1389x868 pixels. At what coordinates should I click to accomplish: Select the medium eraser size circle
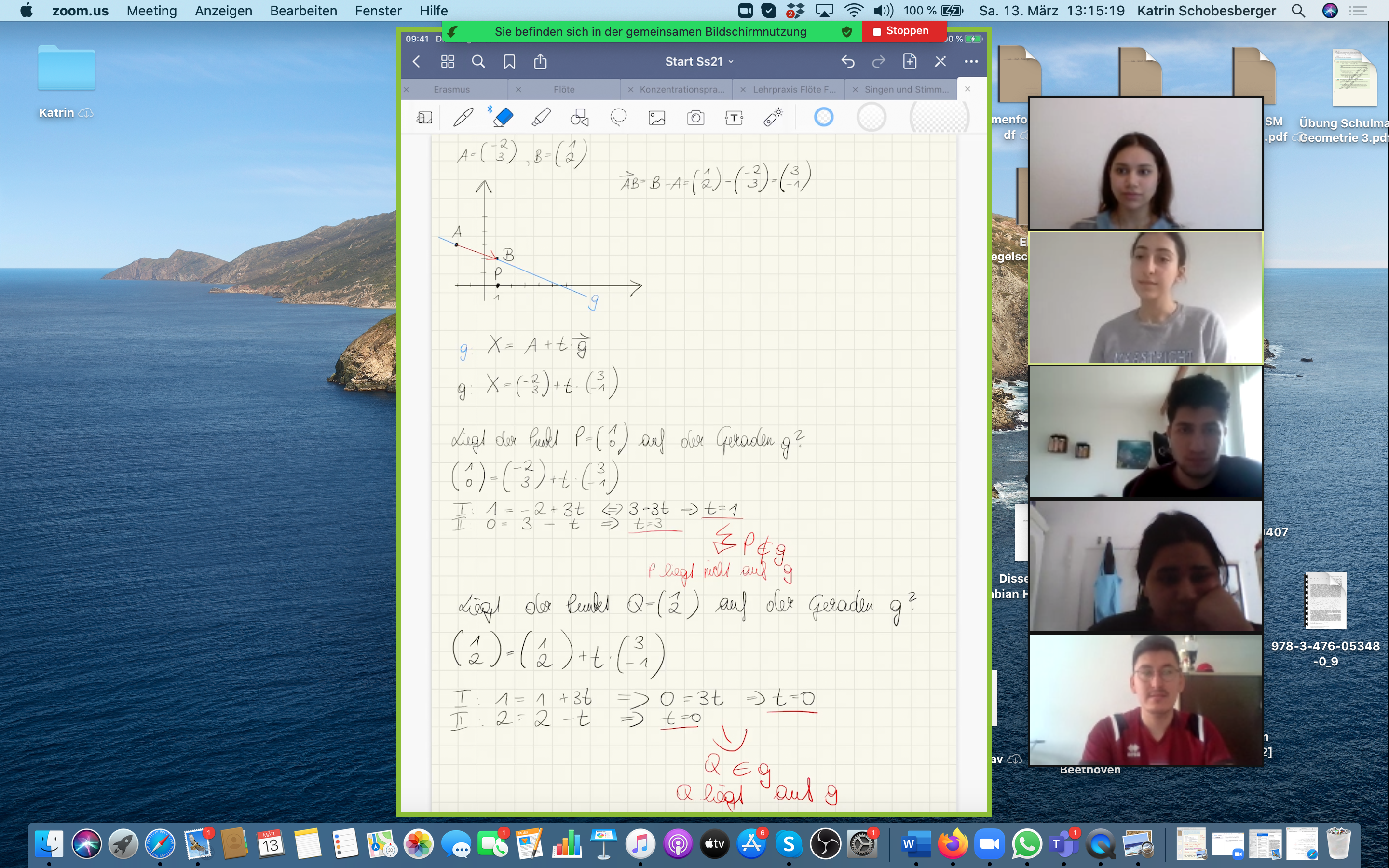click(x=872, y=117)
